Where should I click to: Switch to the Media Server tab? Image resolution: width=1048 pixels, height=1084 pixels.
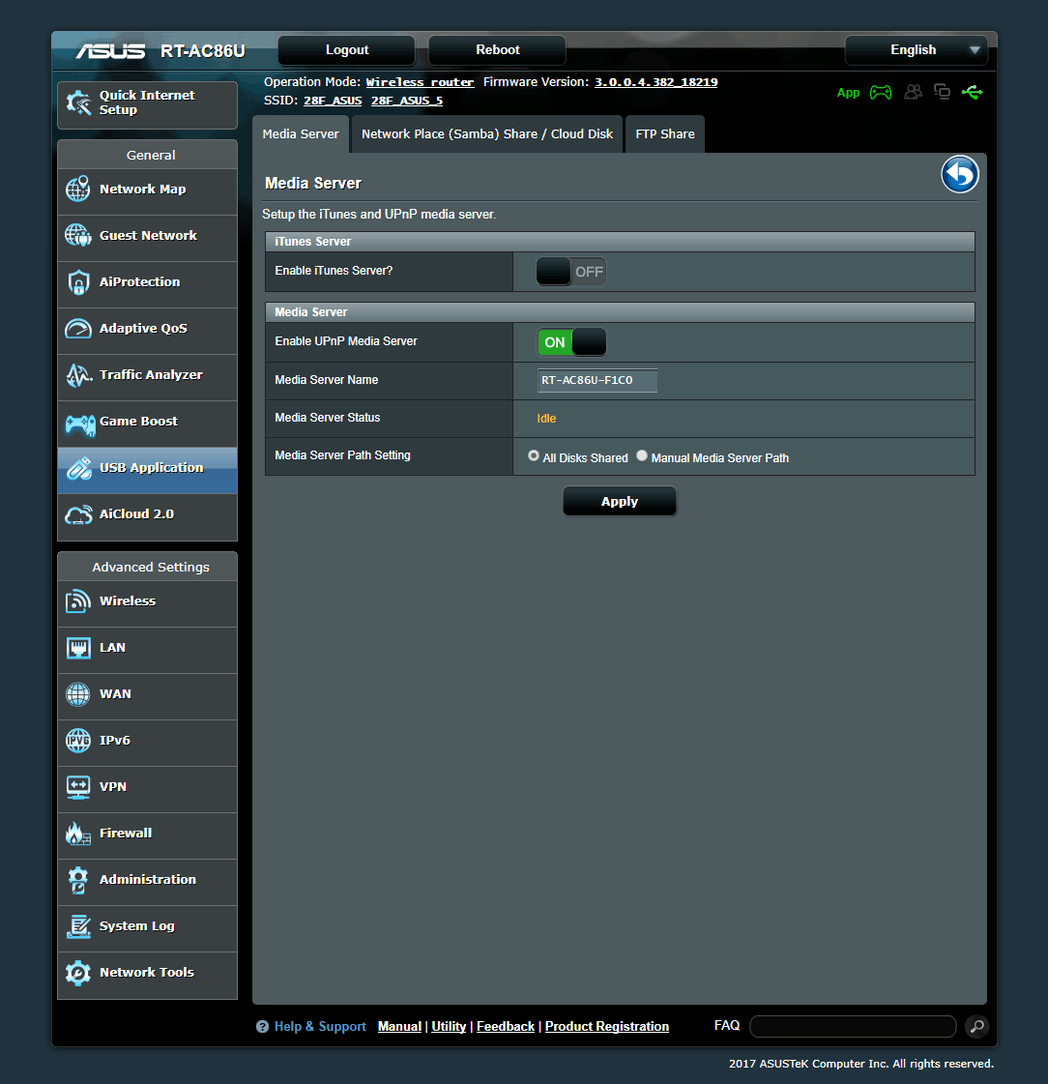pyautogui.click(x=301, y=134)
